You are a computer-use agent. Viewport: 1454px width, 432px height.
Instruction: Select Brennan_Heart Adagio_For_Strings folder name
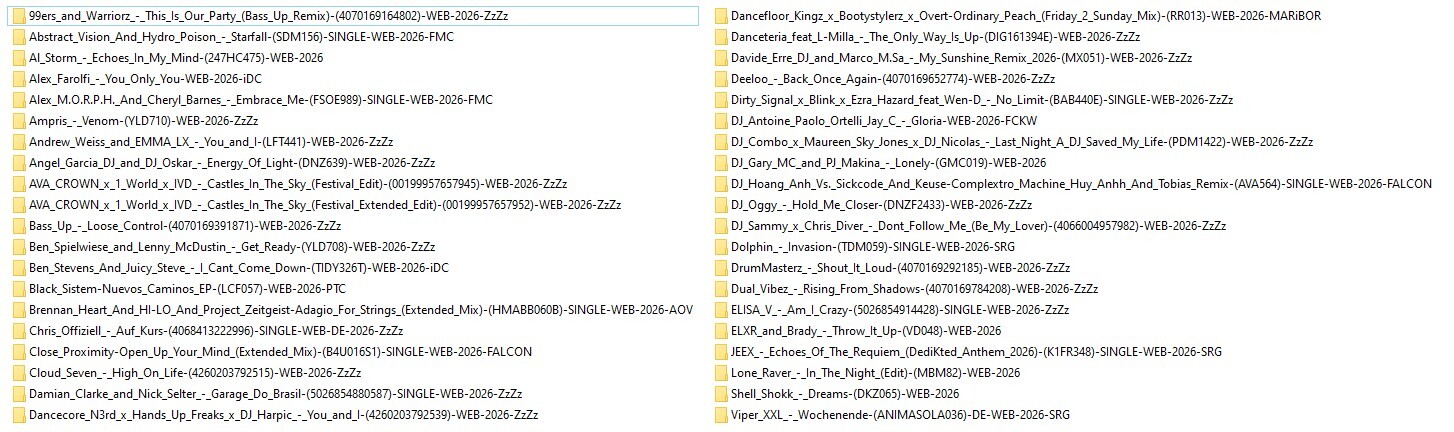pyautogui.click(x=361, y=310)
